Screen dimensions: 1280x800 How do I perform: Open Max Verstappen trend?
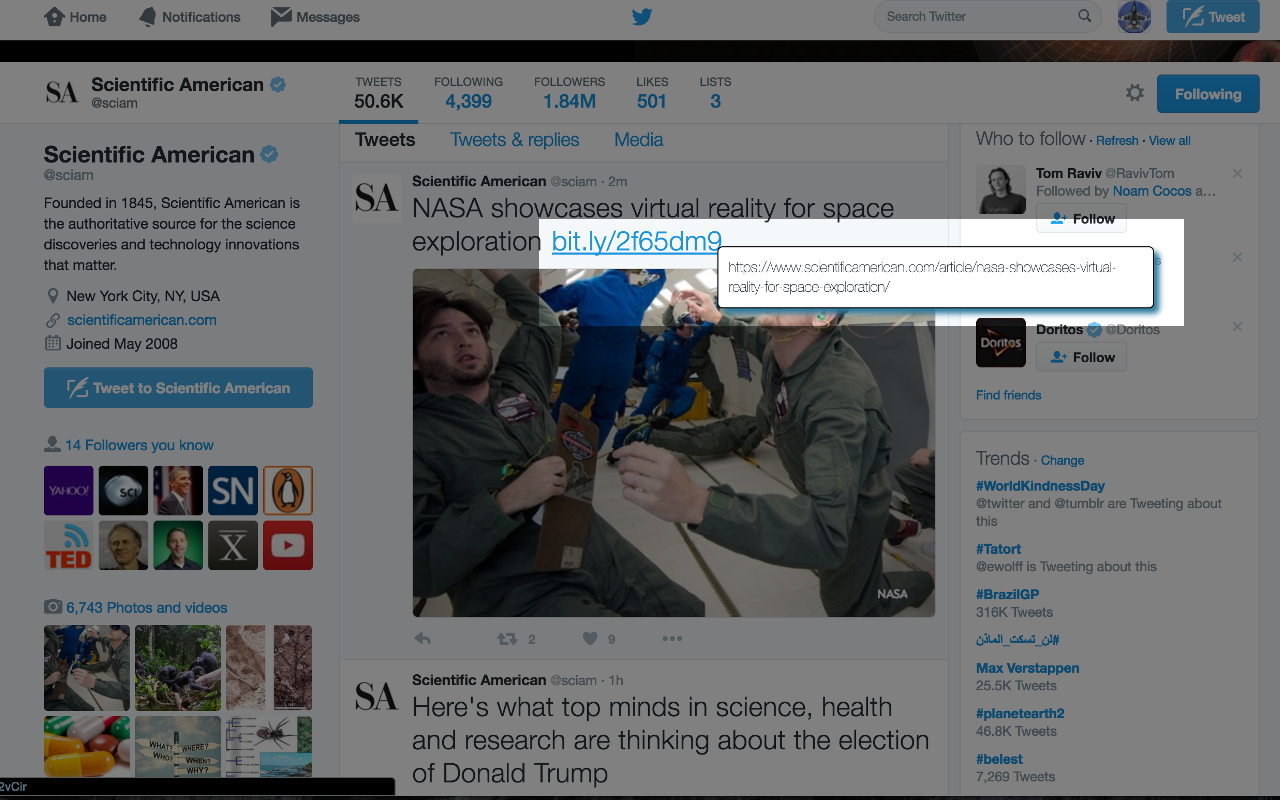click(x=1027, y=668)
